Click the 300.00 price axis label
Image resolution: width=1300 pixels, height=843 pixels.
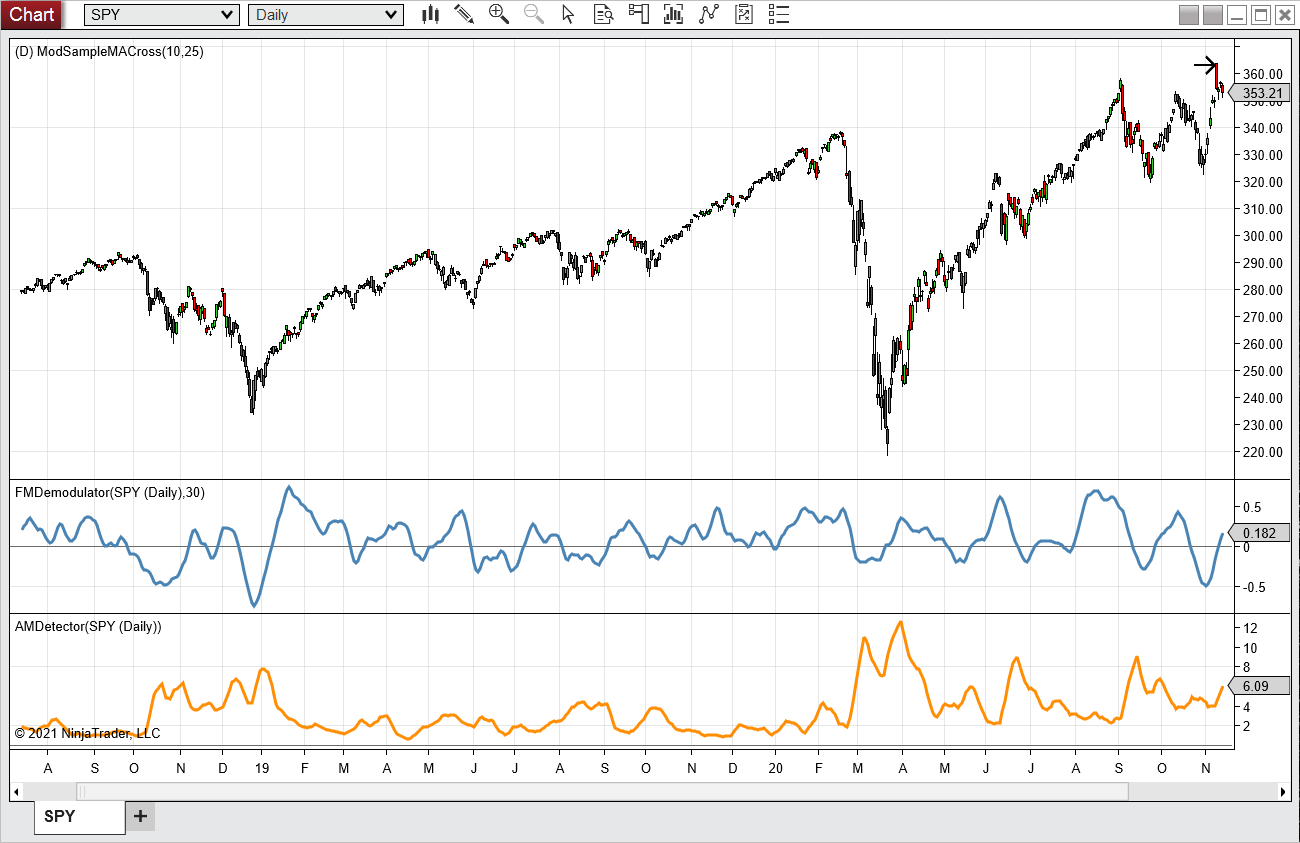[1262, 236]
